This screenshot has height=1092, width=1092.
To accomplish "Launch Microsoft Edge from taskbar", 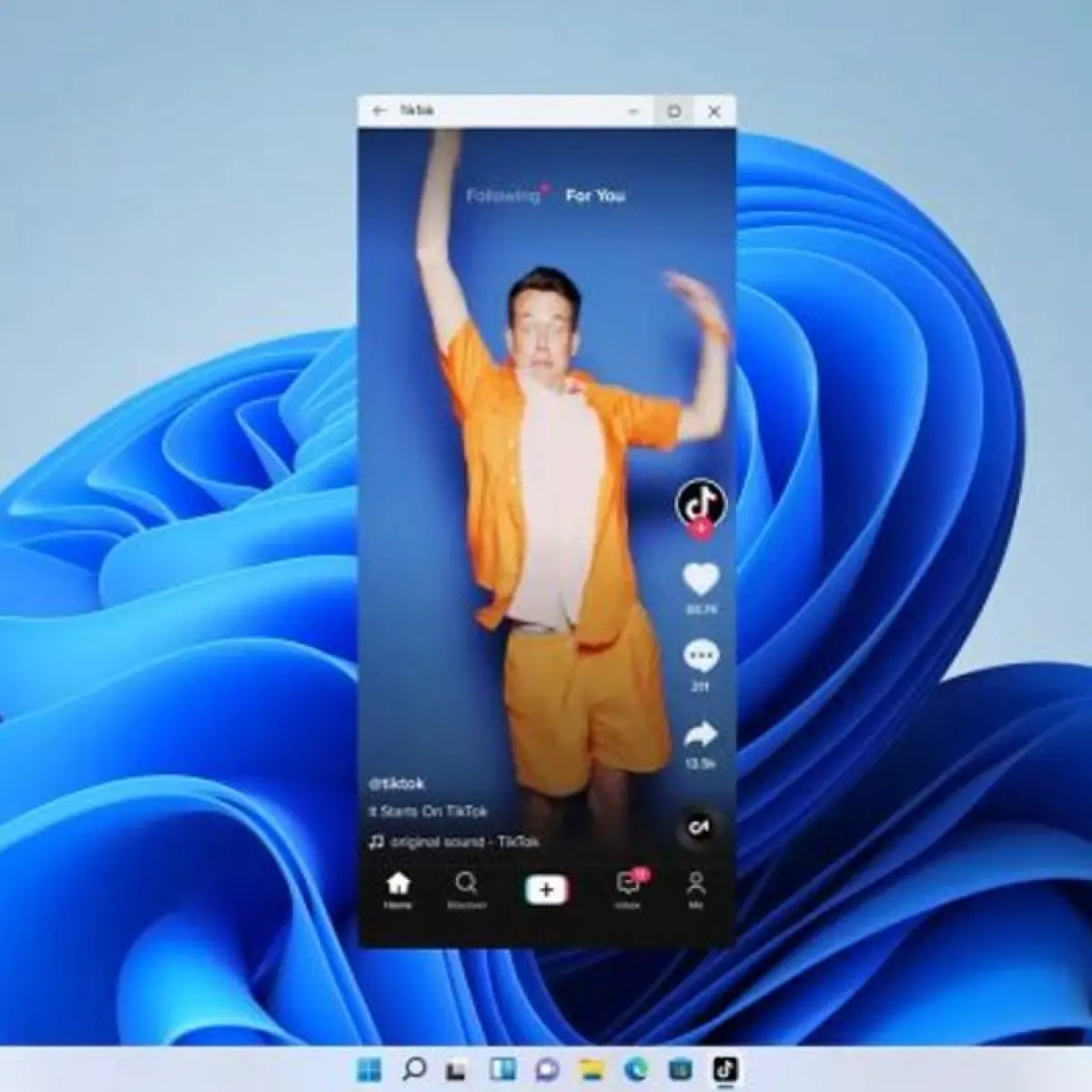I will [636, 1070].
